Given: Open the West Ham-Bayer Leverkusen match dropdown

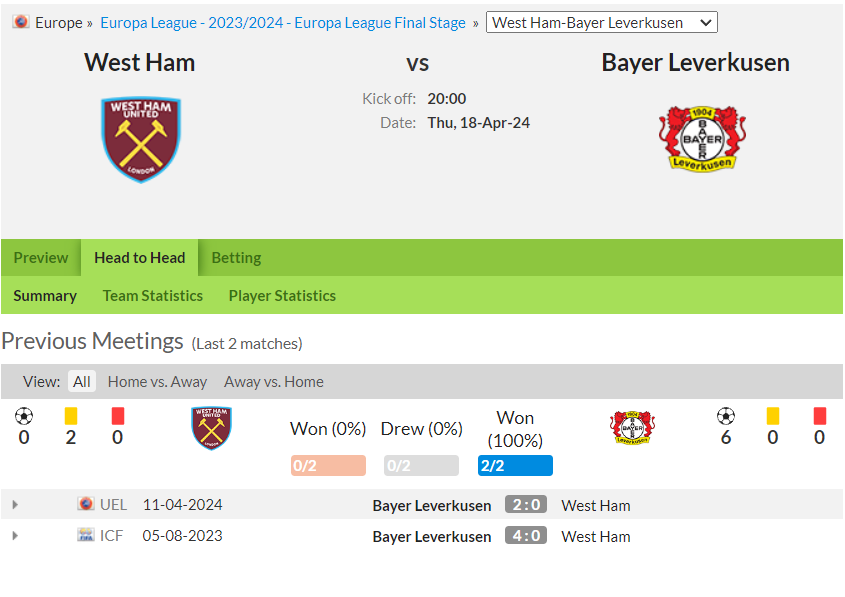Looking at the screenshot, I should click(x=601, y=23).
